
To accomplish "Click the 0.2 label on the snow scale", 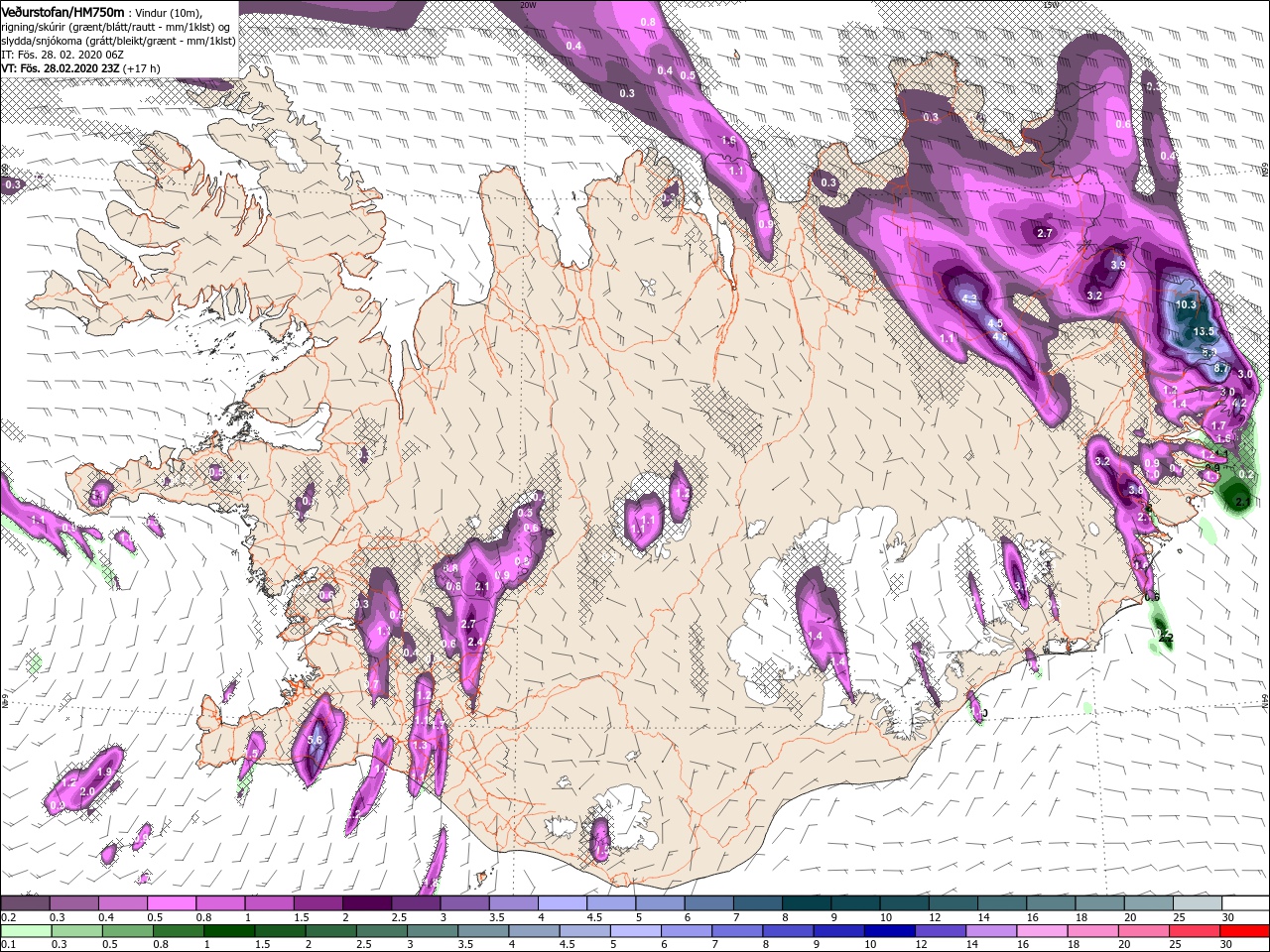I will (8, 917).
